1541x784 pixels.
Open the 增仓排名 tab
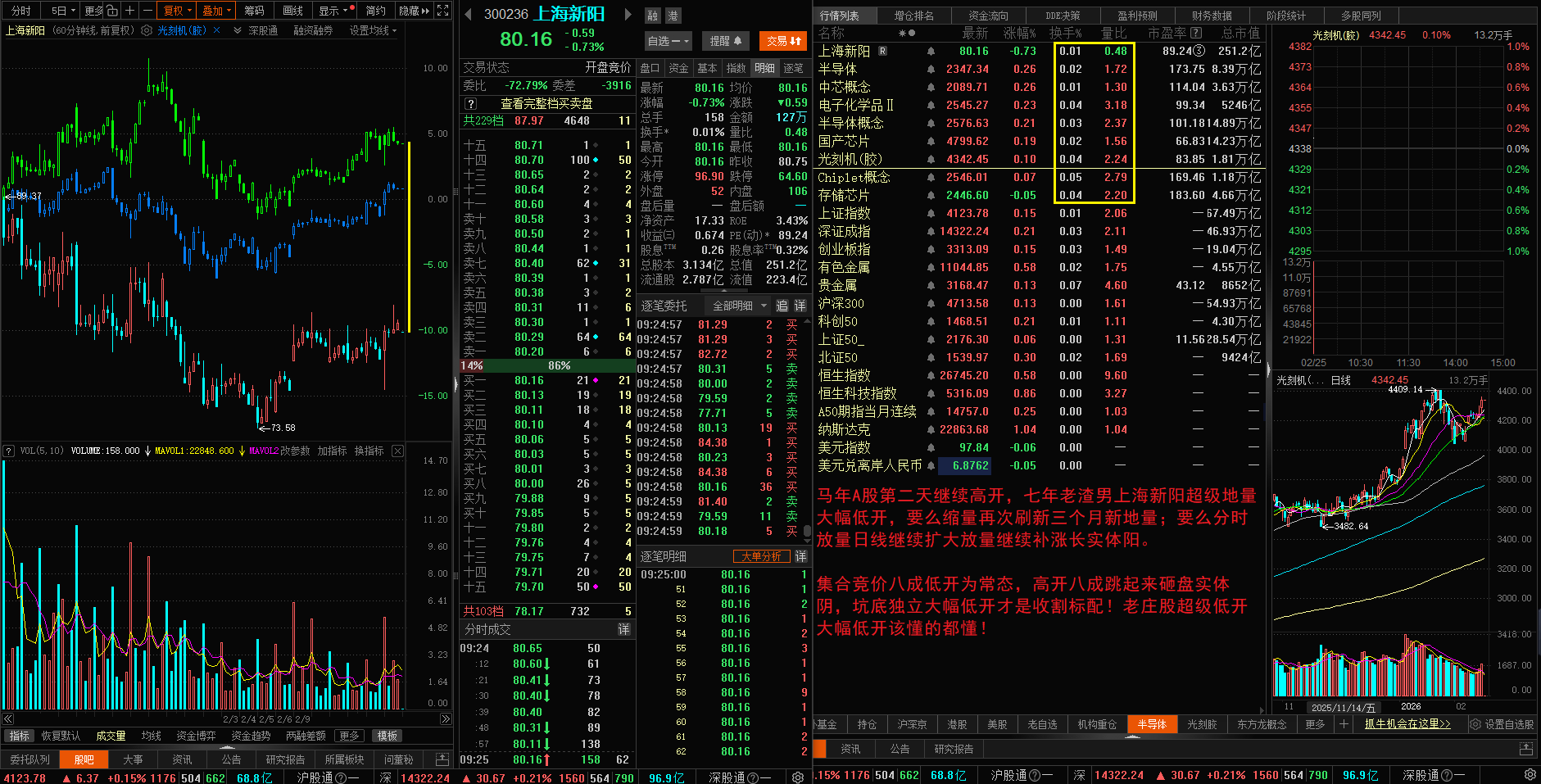[913, 16]
